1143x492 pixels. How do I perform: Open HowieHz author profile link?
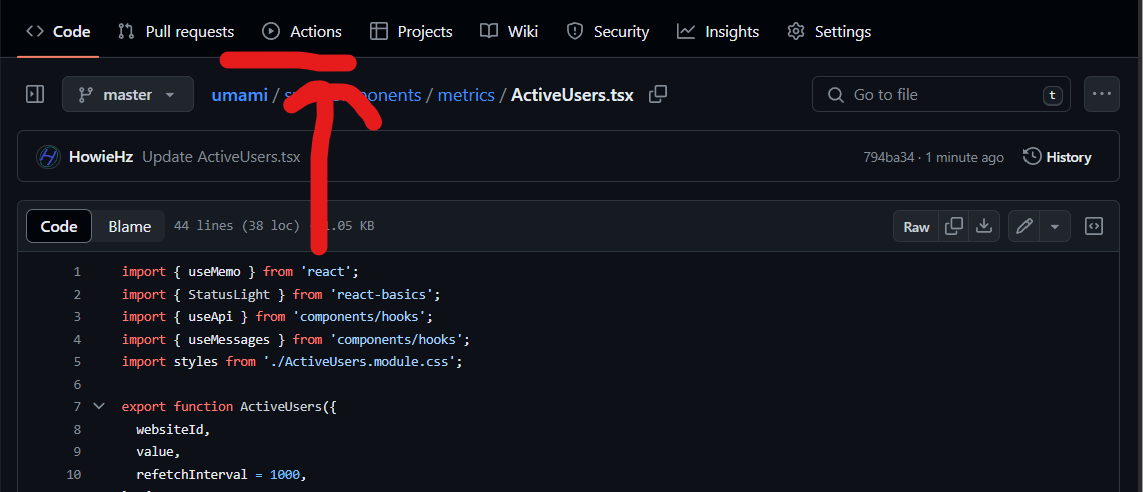(101, 157)
